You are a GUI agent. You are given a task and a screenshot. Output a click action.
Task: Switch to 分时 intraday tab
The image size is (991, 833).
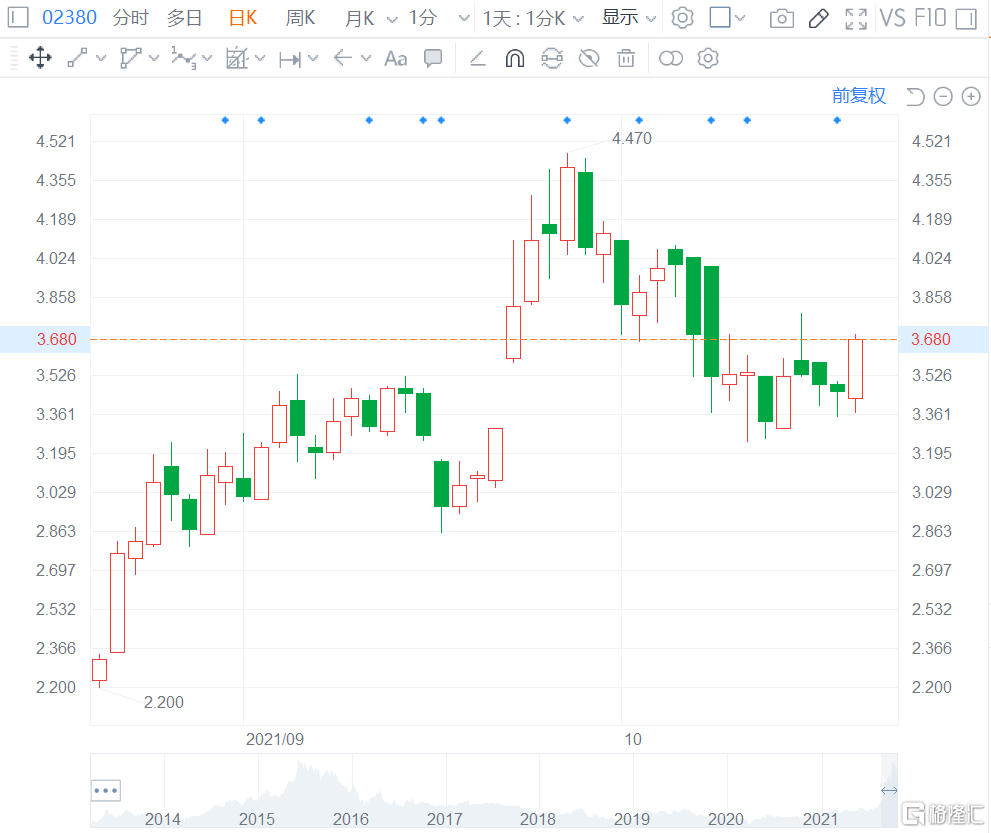[130, 18]
